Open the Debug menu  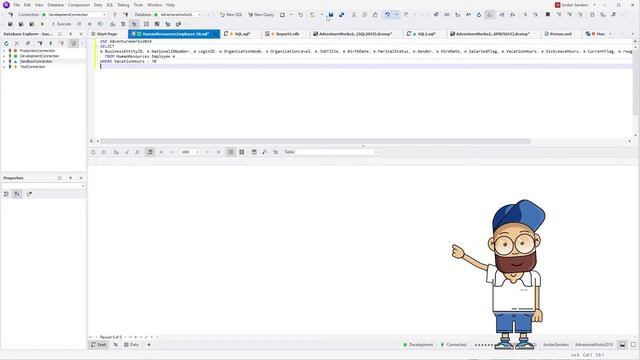pyautogui.click(x=123, y=5)
